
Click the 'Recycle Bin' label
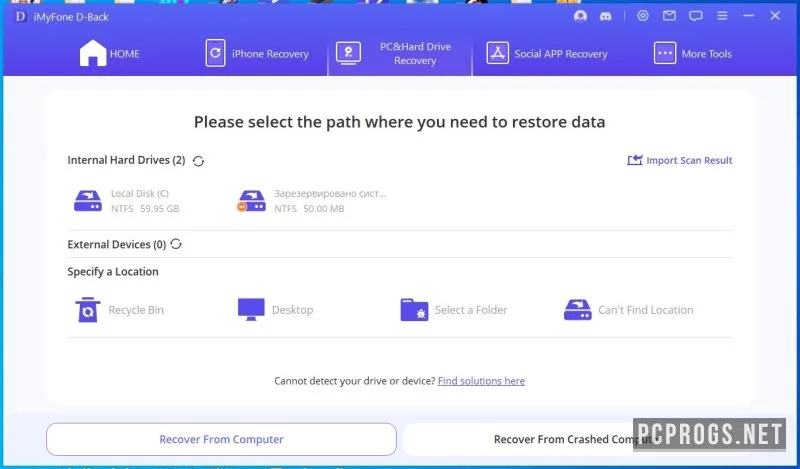pos(136,310)
